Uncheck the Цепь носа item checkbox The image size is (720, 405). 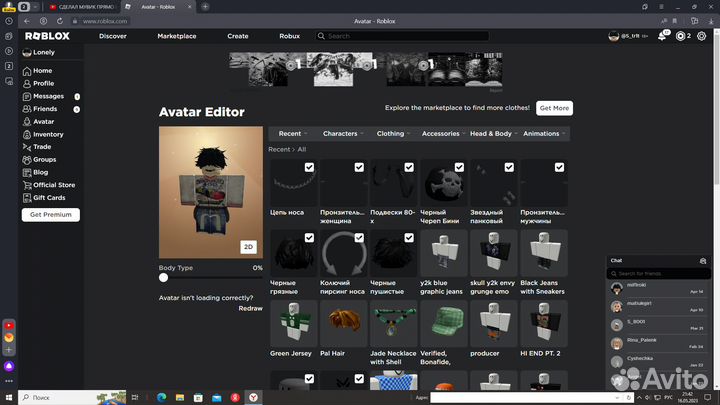click(x=309, y=167)
